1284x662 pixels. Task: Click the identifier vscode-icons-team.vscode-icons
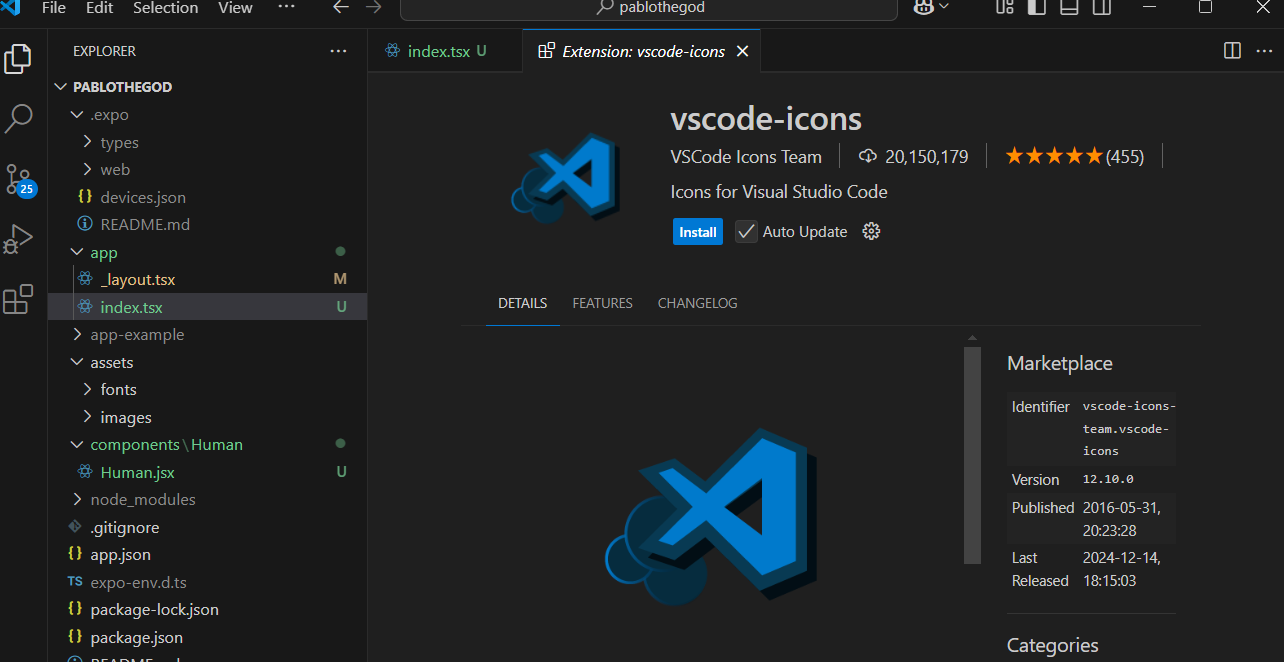[x=1129, y=428]
